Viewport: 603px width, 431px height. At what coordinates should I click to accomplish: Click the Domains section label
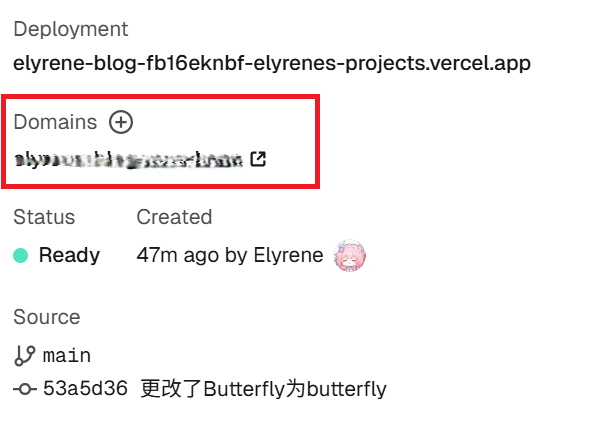(x=55, y=122)
